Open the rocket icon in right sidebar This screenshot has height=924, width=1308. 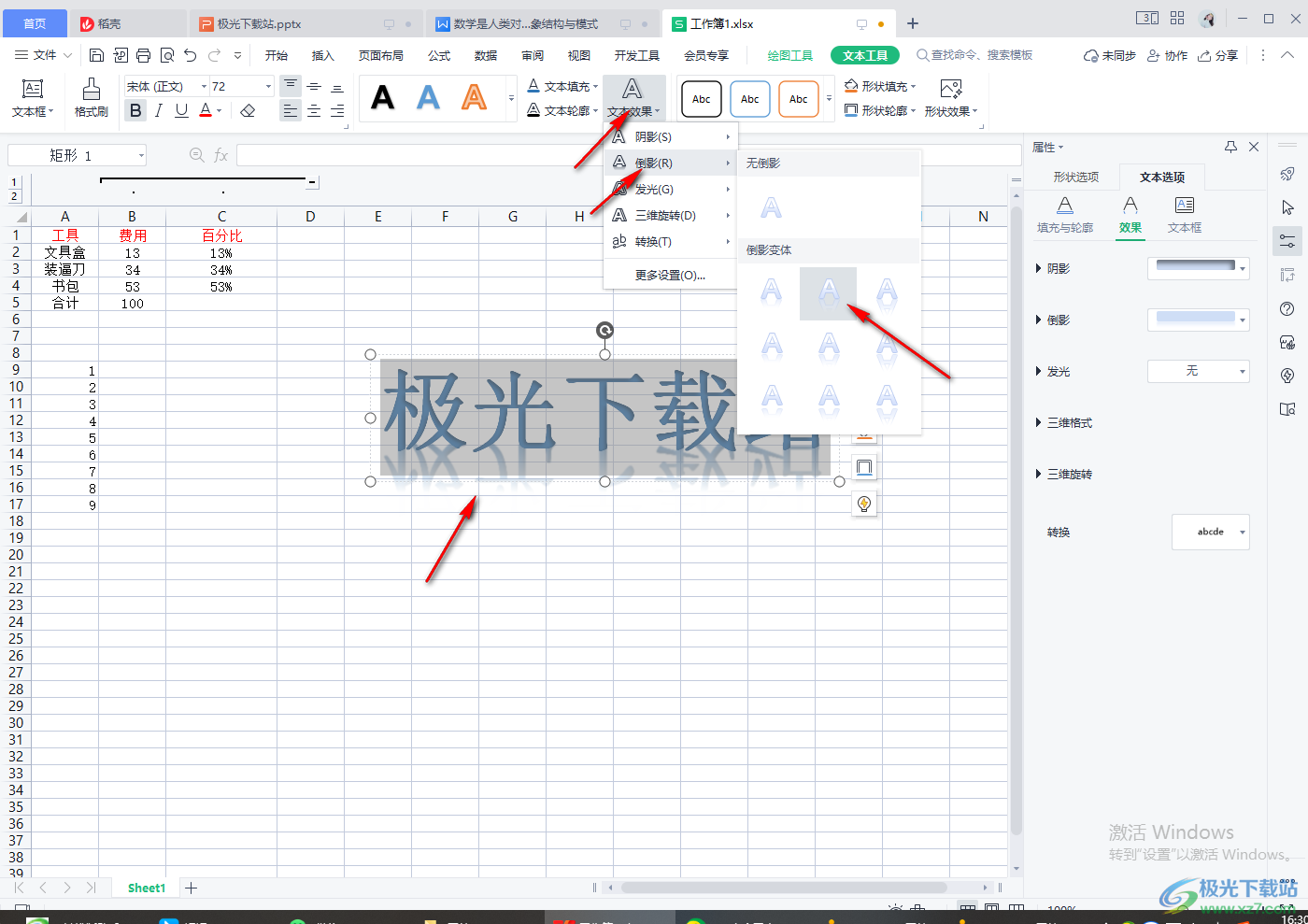(1287, 174)
